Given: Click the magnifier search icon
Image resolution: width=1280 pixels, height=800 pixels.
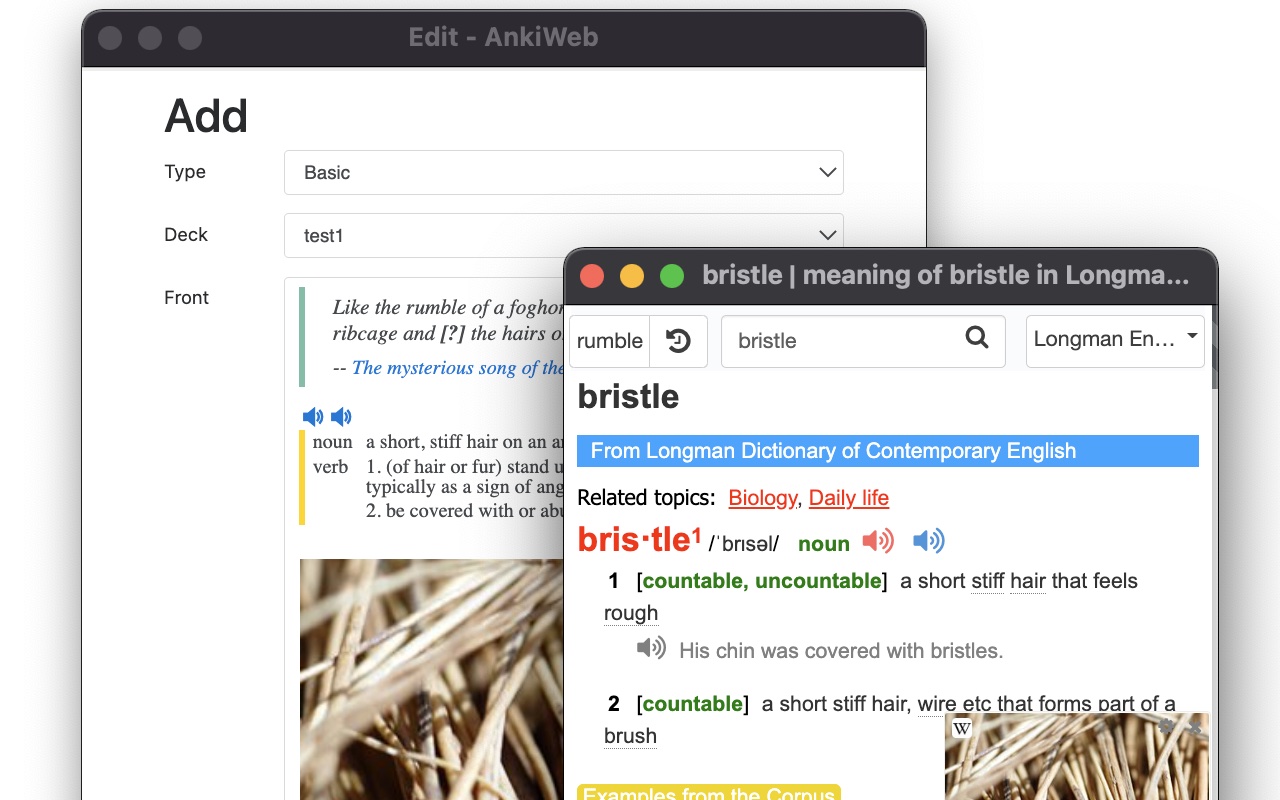Looking at the screenshot, I should 976,338.
